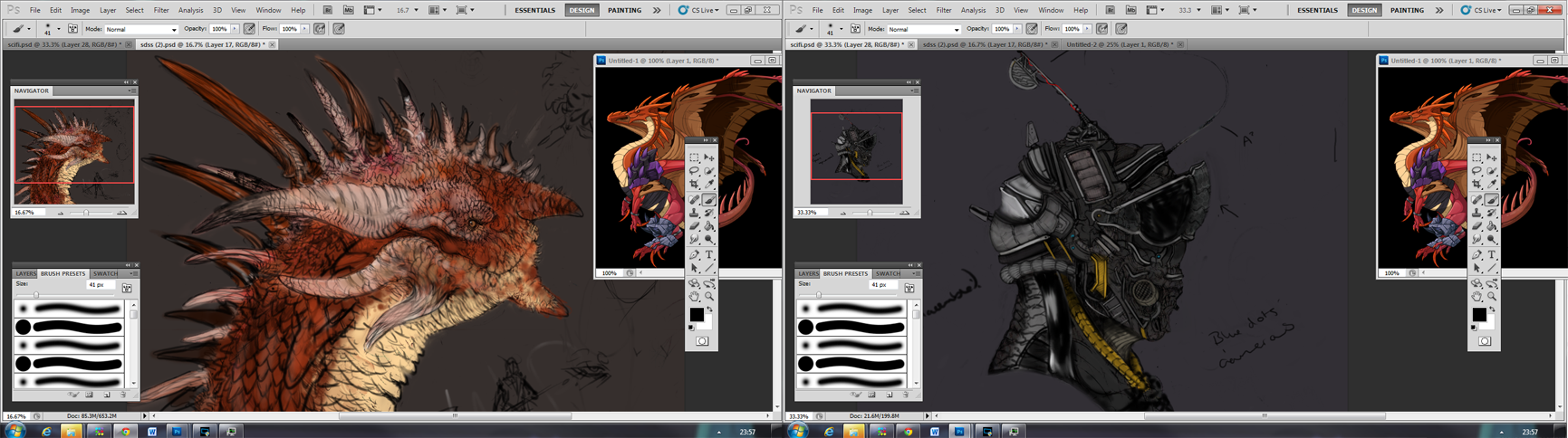Switch to scifi.psd tab in left window

coord(63,44)
